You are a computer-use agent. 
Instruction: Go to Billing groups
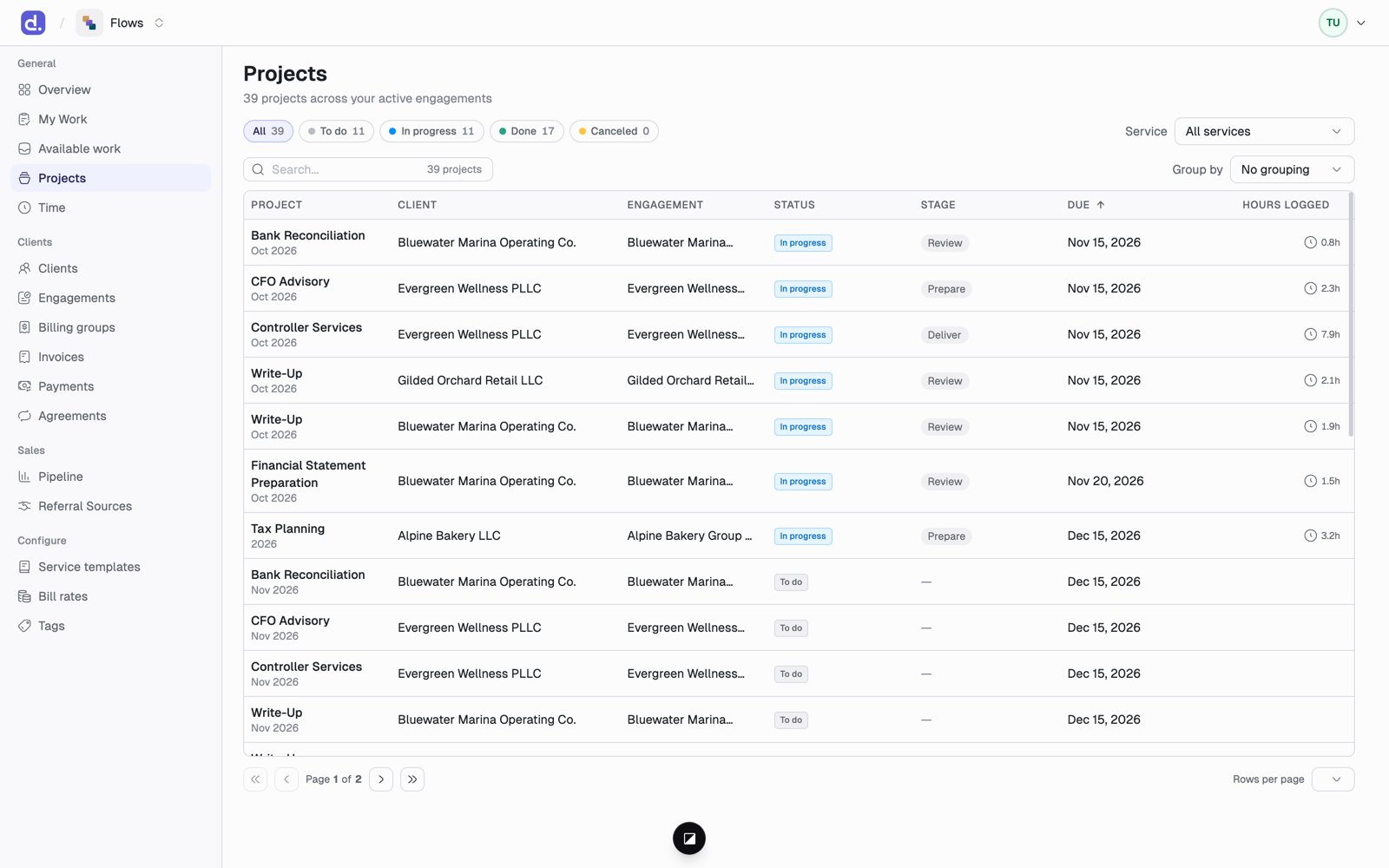pyautogui.click(x=111, y=327)
